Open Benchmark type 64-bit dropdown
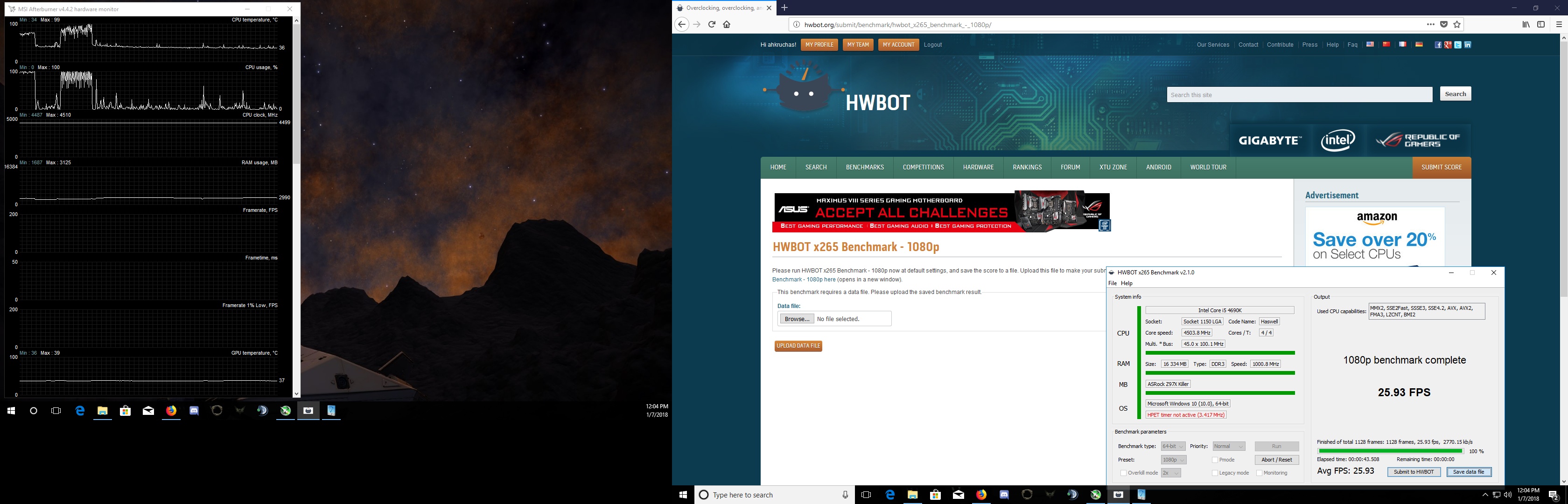This screenshot has width=1568, height=504. click(1173, 446)
